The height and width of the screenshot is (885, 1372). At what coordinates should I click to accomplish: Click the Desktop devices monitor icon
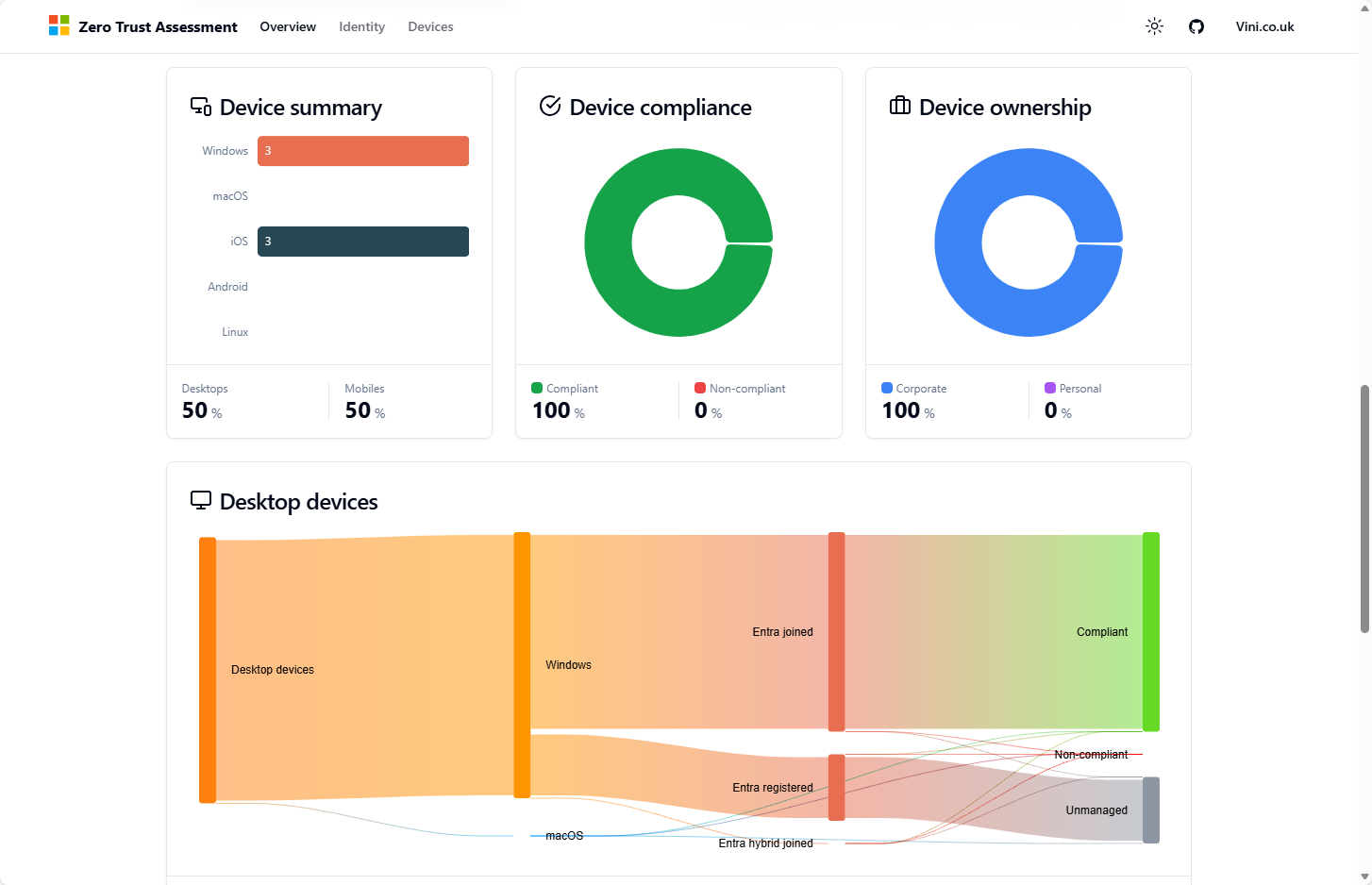pyautogui.click(x=201, y=500)
